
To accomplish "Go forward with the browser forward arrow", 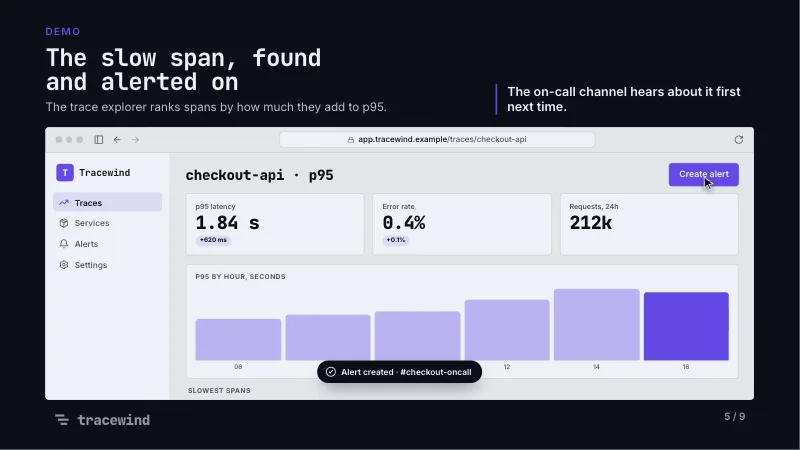I will coord(135,139).
